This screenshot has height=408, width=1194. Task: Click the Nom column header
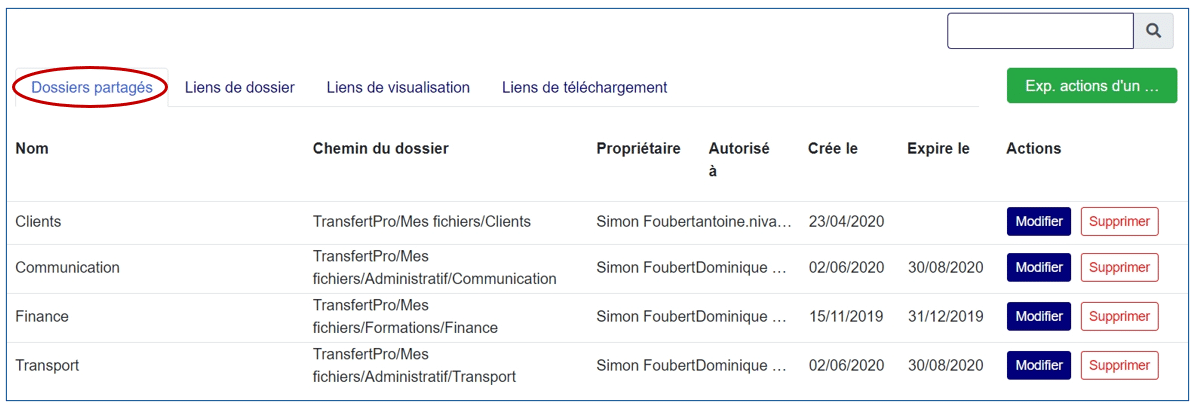32,148
